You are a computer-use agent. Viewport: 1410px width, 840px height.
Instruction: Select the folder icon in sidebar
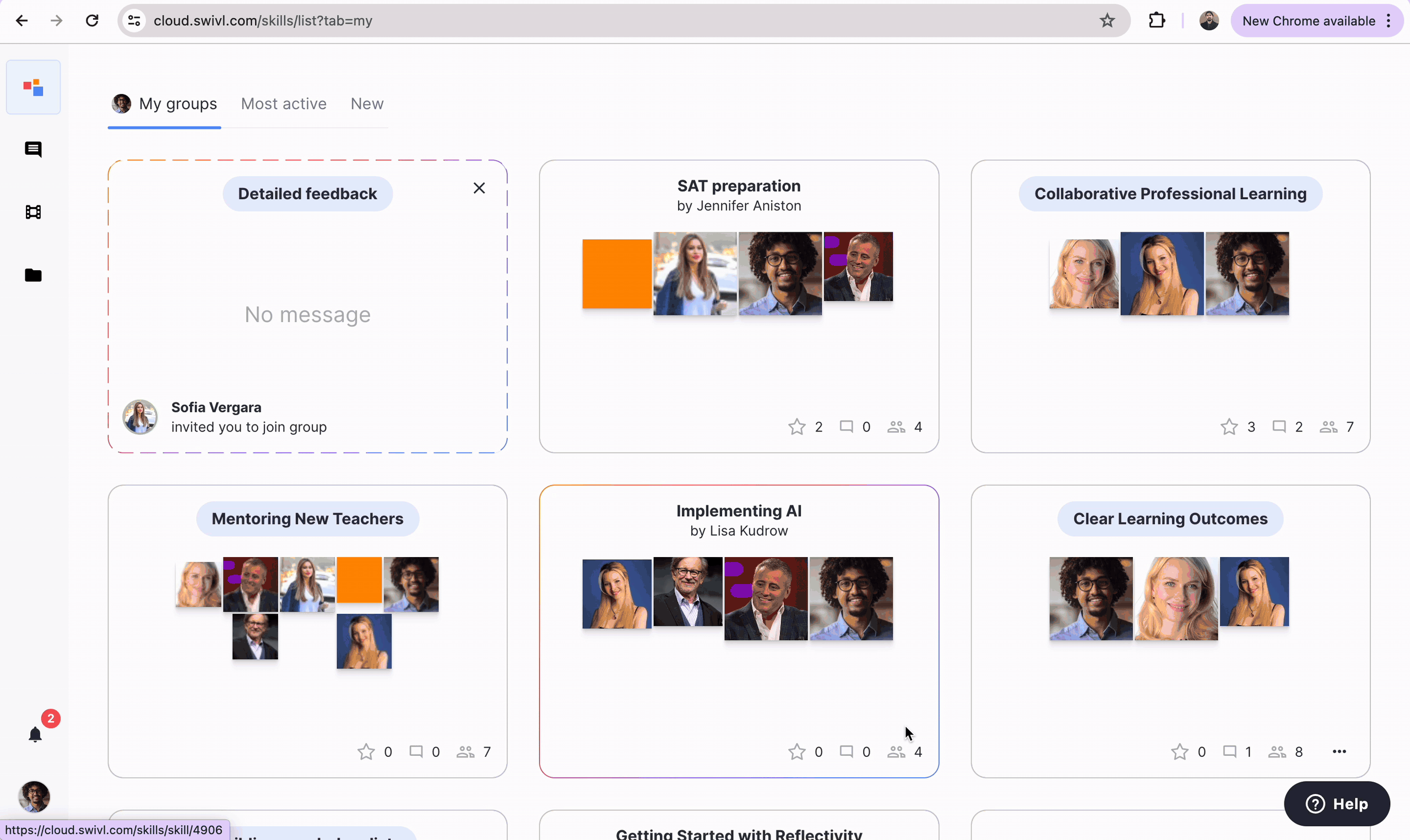[x=34, y=275]
